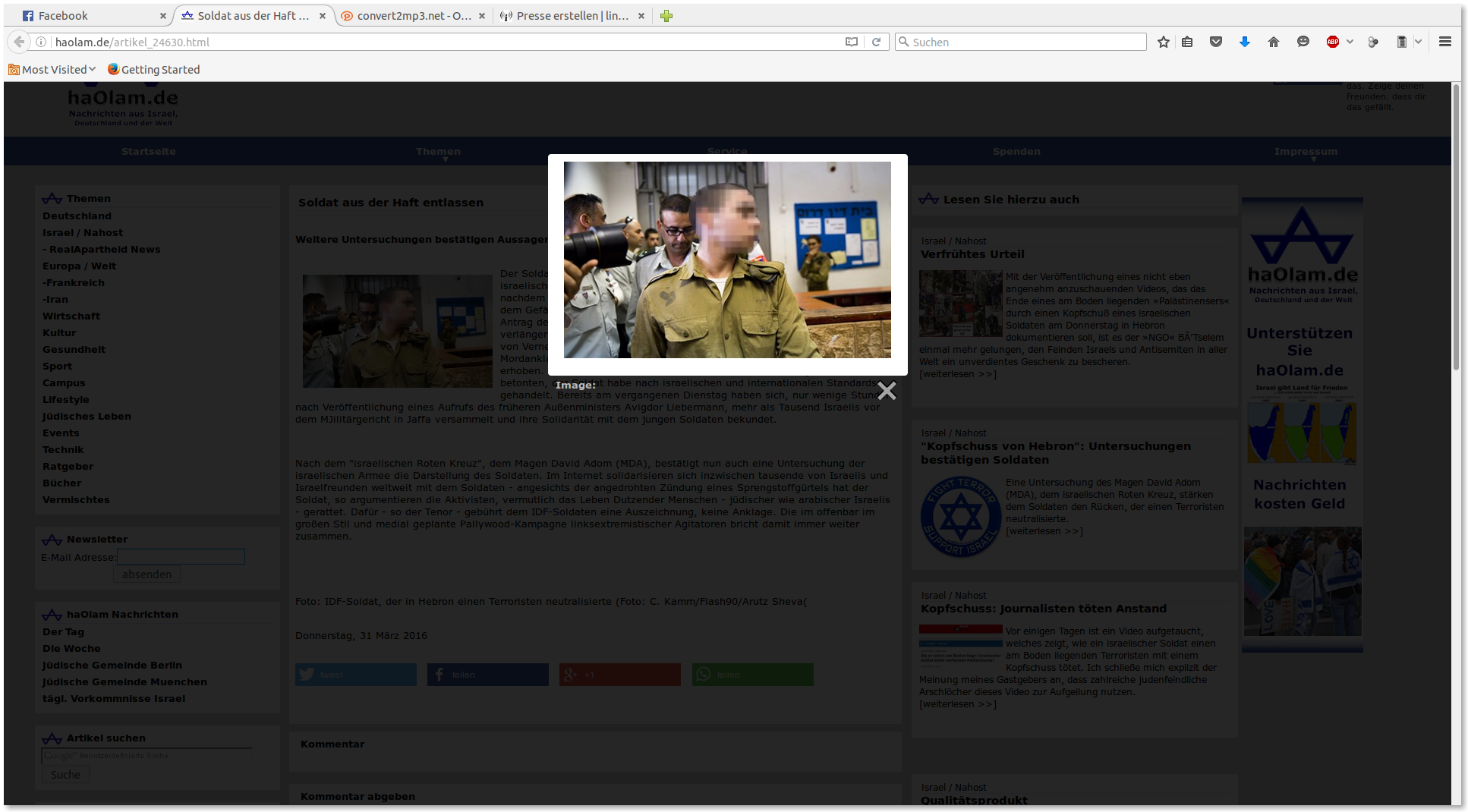The width and height of the screenshot is (1468, 812).
Task: Open the Adblock Plus icon
Action: [x=1332, y=42]
